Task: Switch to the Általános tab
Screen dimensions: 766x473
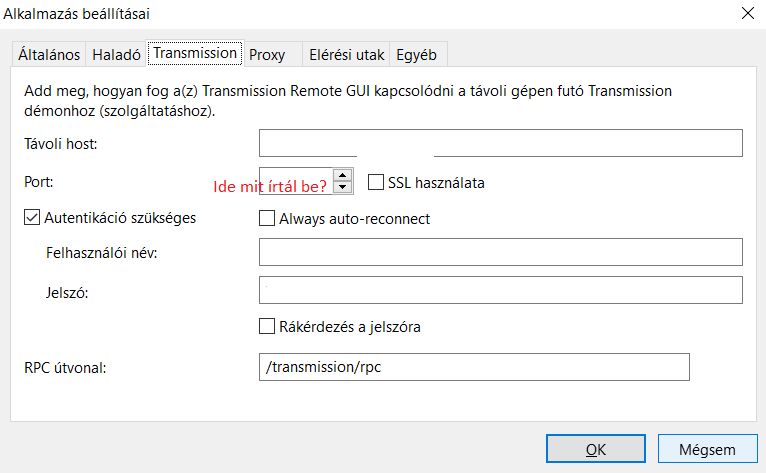Action: point(49,54)
